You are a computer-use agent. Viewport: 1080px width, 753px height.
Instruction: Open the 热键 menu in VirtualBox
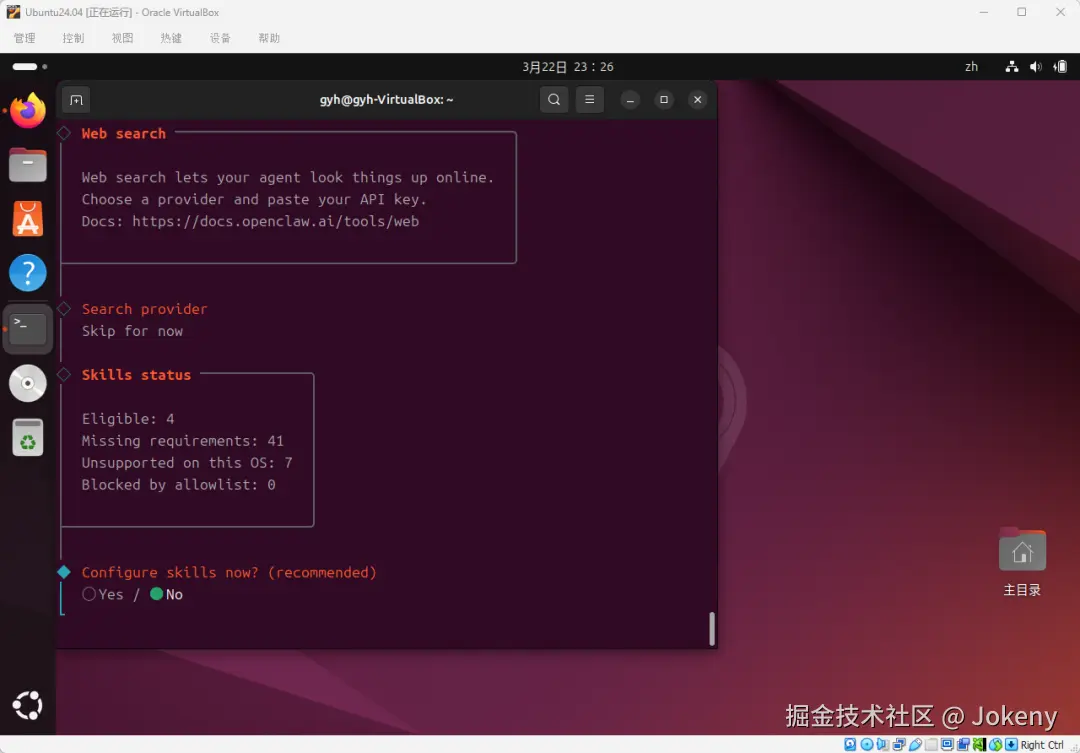[172, 38]
